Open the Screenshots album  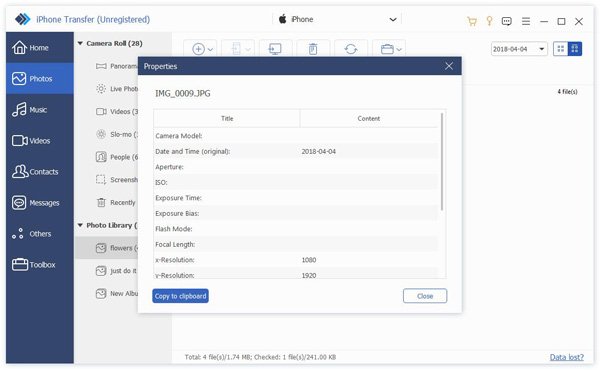[x=117, y=179]
